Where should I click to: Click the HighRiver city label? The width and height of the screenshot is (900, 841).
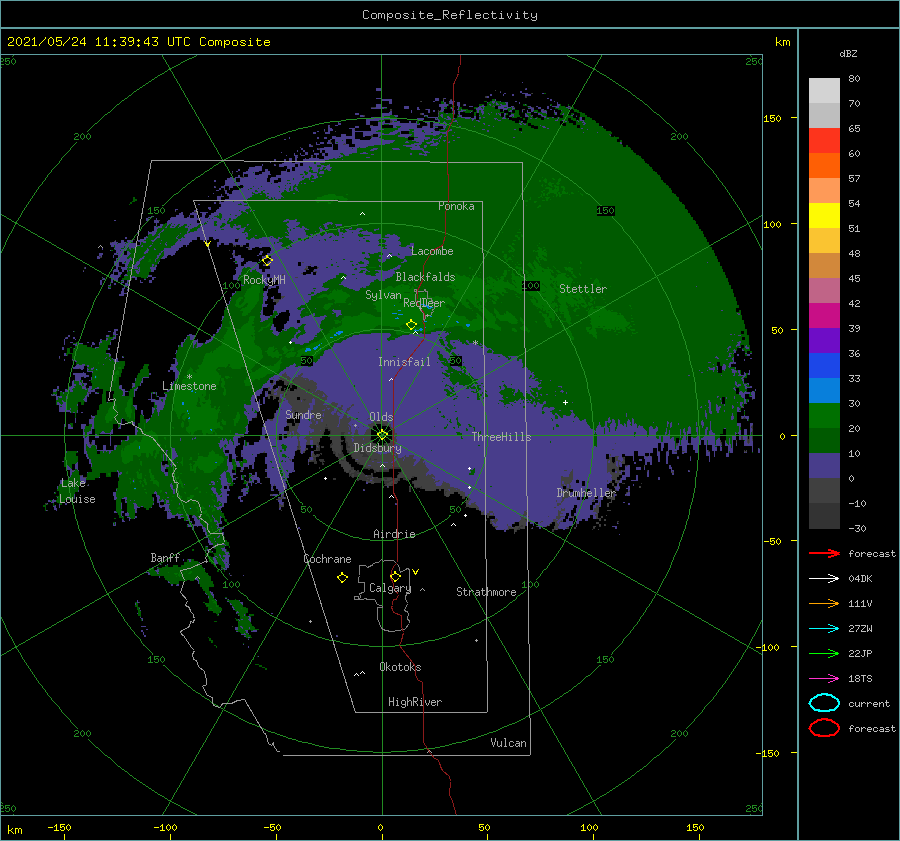click(x=415, y=702)
